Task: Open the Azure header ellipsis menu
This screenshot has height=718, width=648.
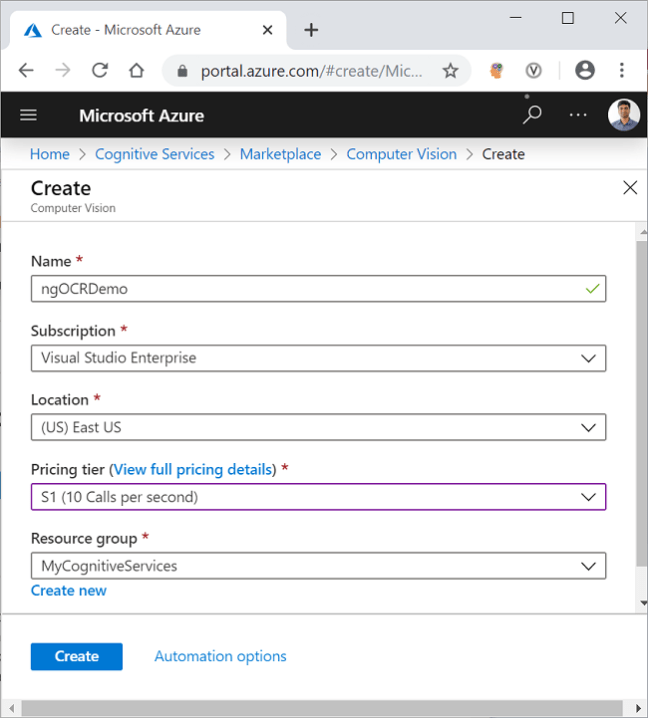Action: point(578,114)
